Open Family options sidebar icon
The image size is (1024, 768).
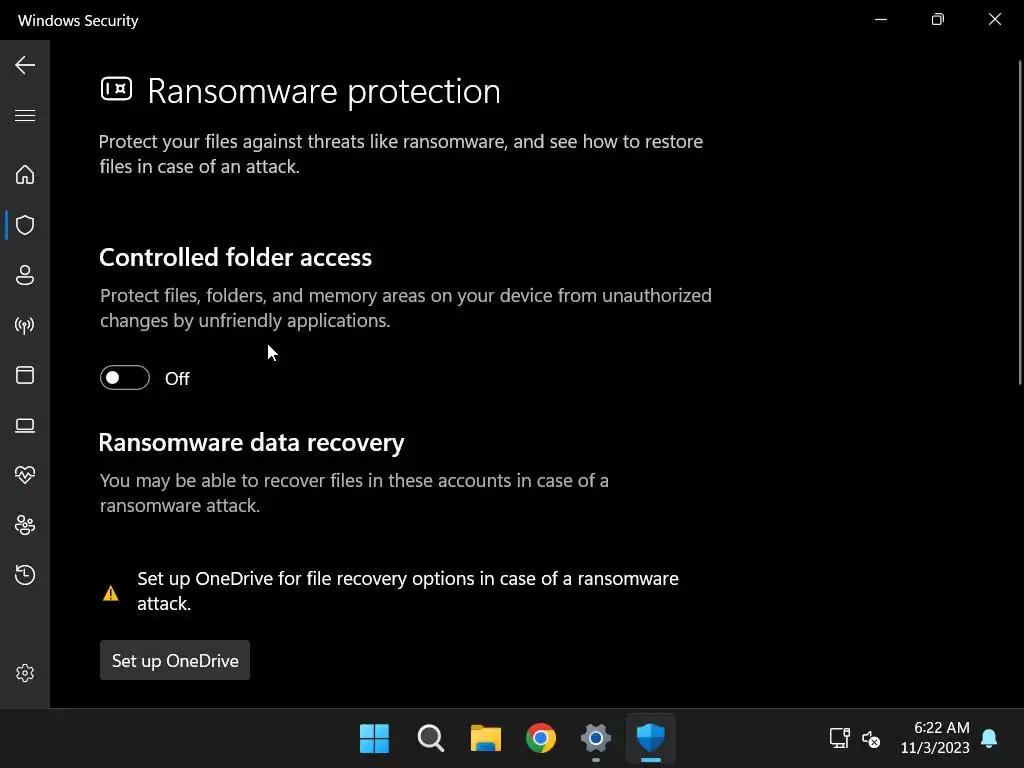(x=25, y=525)
